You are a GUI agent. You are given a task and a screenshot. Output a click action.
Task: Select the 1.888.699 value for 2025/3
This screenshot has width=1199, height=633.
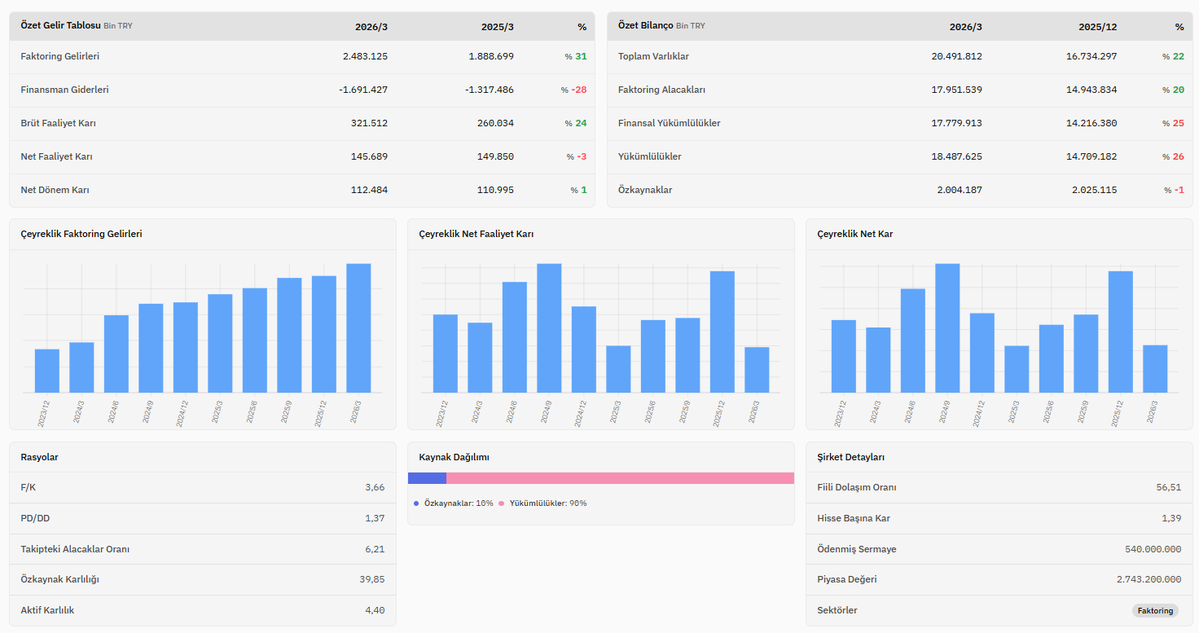[x=491, y=57]
